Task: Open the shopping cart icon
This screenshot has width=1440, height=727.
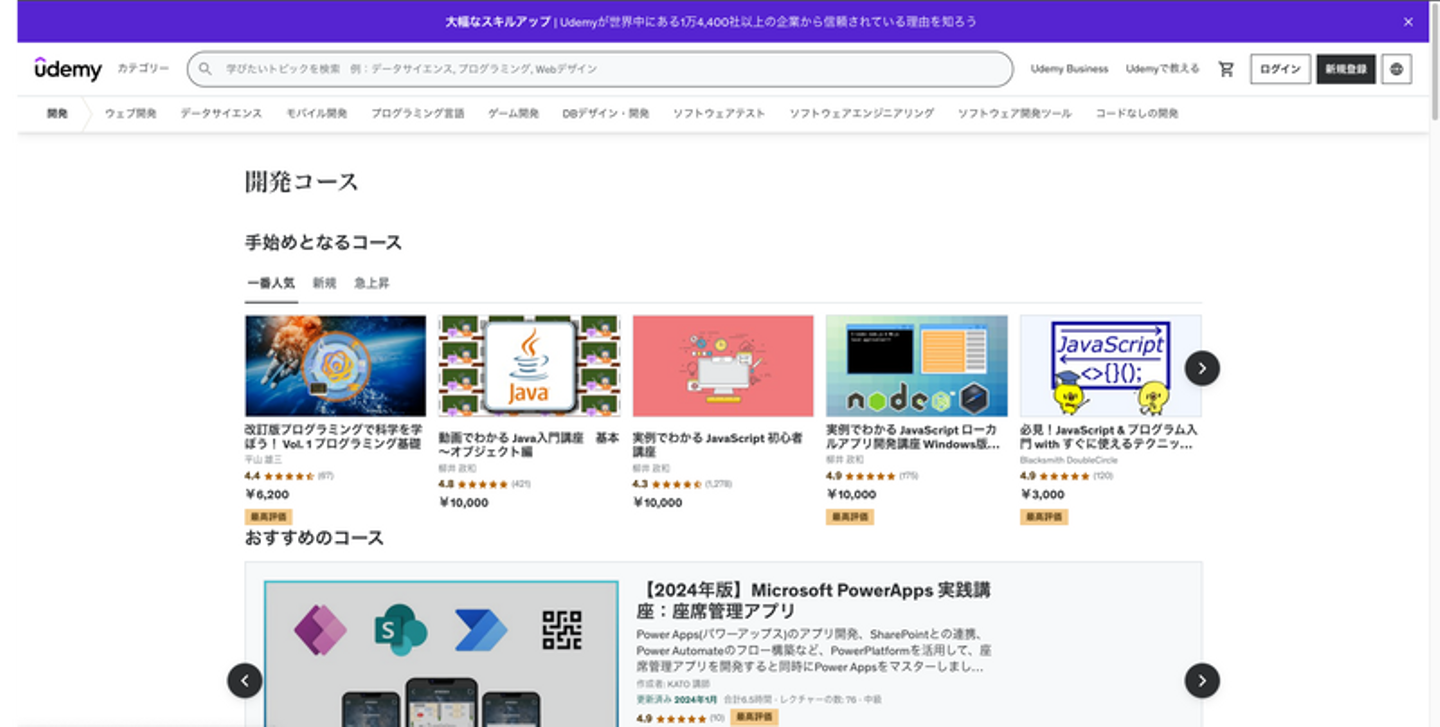Action: [1226, 69]
